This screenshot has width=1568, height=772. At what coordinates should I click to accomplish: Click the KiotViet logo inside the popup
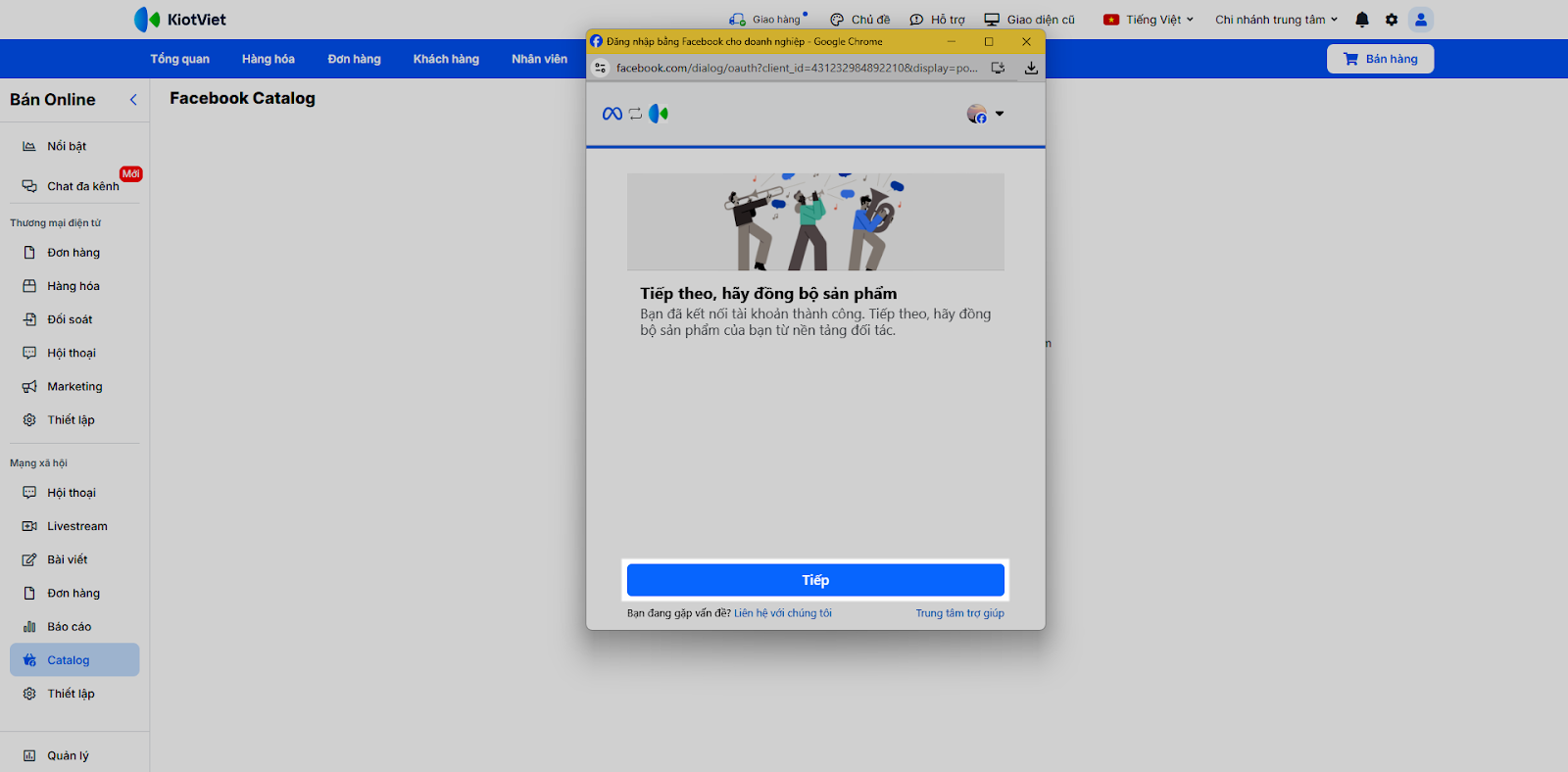point(659,114)
